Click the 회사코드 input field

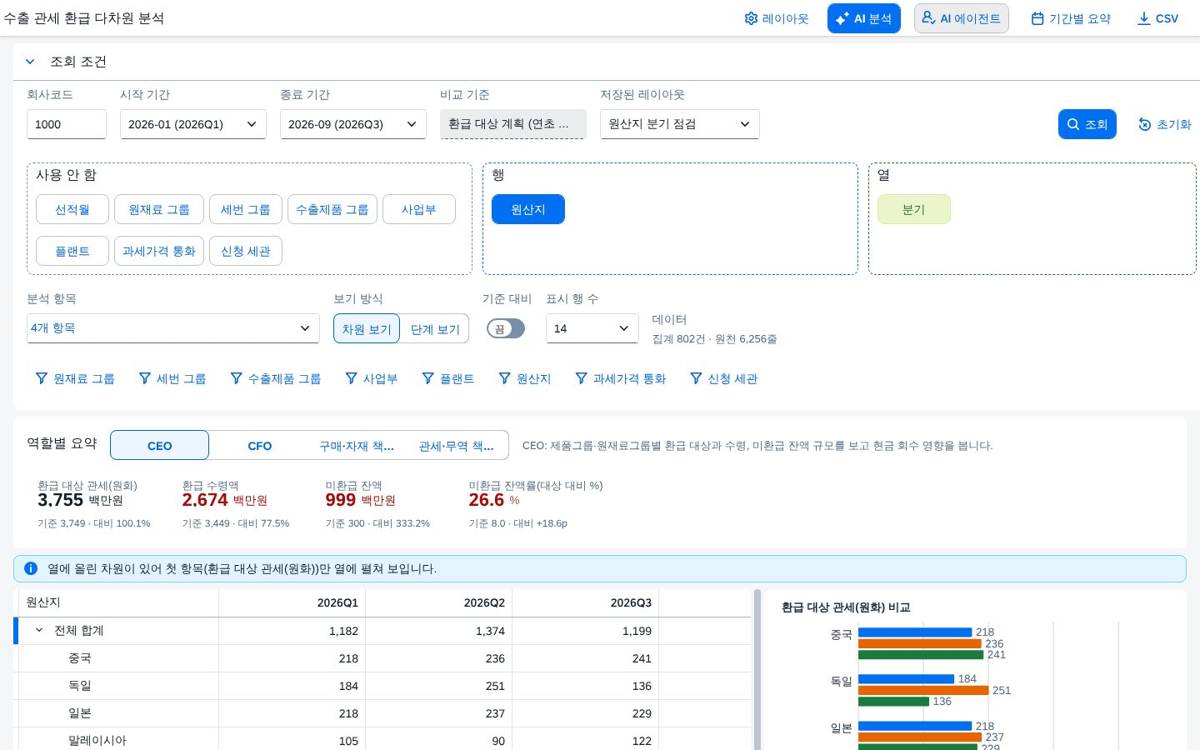[x=67, y=124]
